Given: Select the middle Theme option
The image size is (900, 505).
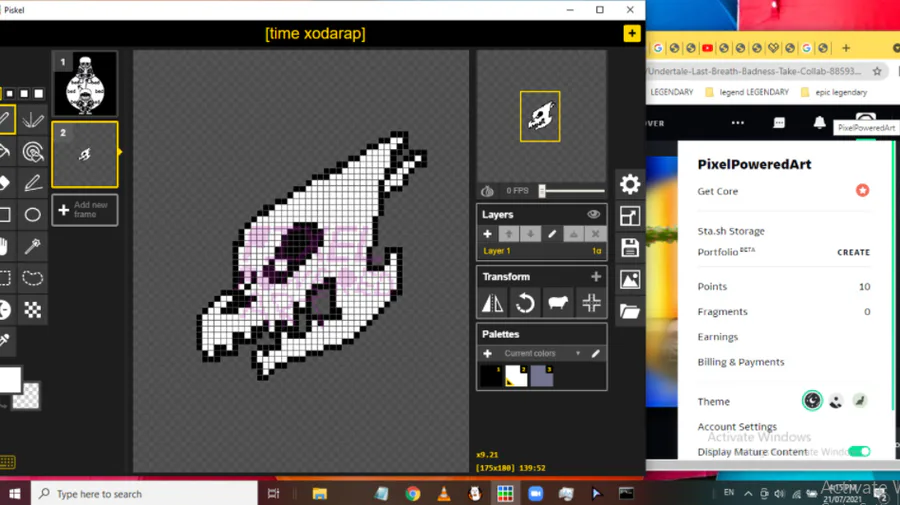Looking at the screenshot, I should point(836,401).
